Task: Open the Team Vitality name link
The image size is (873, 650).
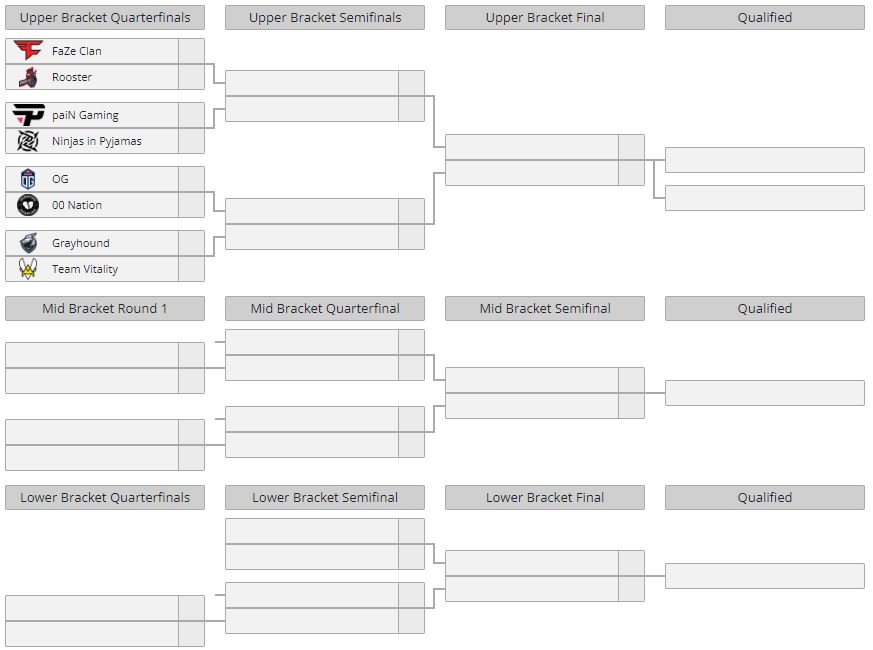Action: click(85, 269)
